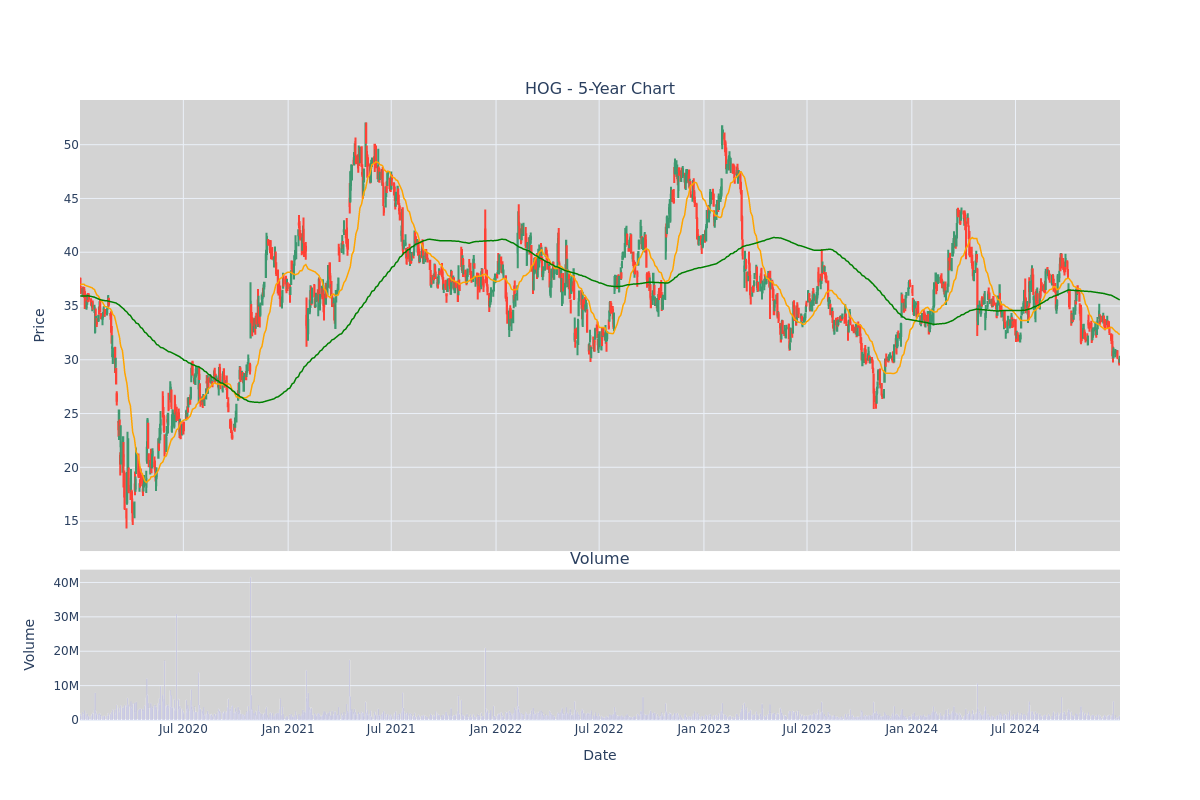
Task: Pick the price tick label "25"
Action: click(71, 414)
